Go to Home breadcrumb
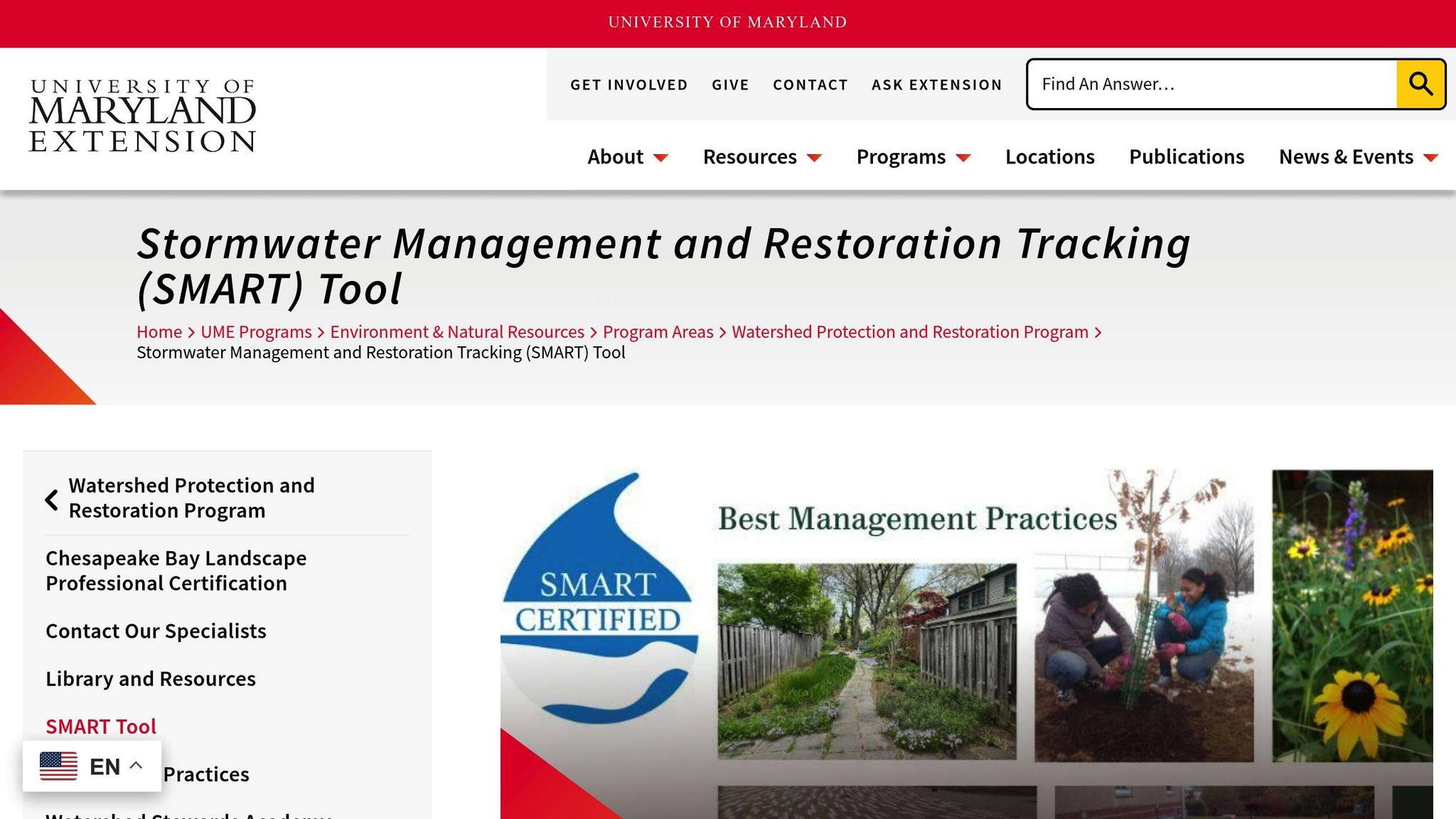This screenshot has width=1456, height=819. [159, 332]
